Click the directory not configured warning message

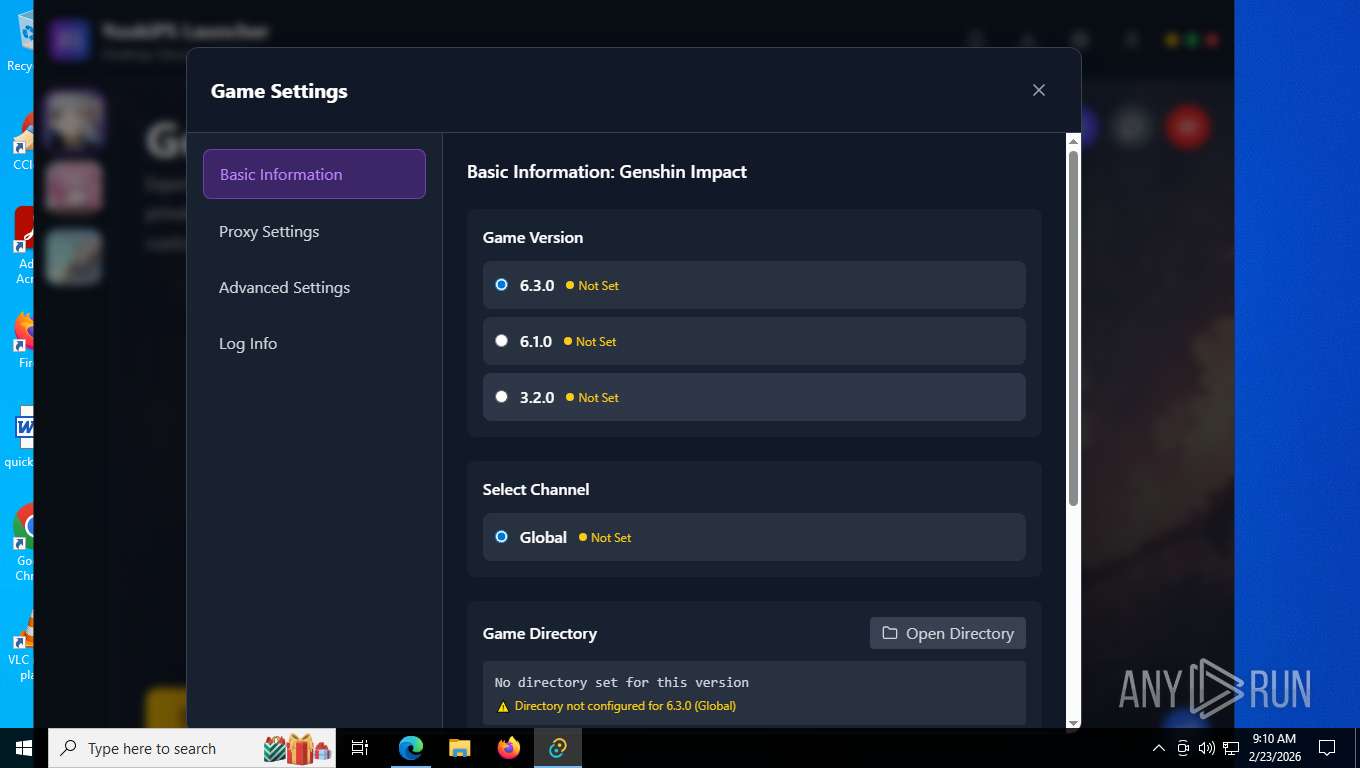(616, 706)
